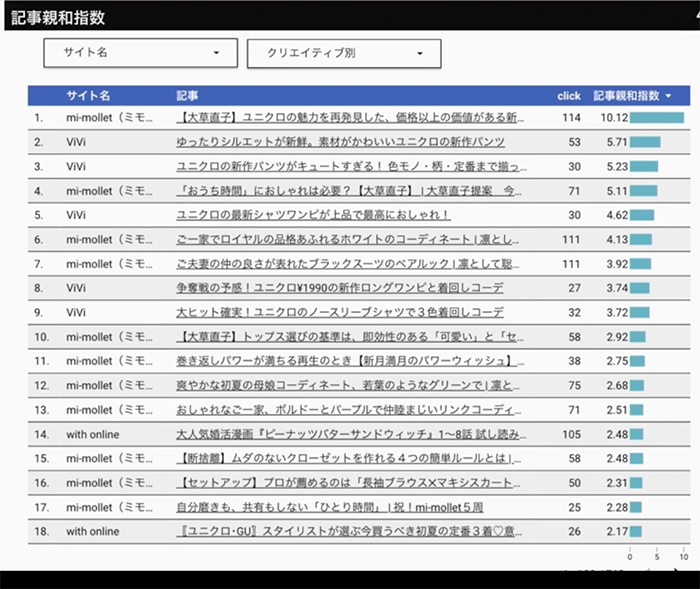700x589 pixels.
Task: Open article 大ヒット確実！ユニクロのノースリーブシャツ
Action: pyautogui.click(x=340, y=312)
